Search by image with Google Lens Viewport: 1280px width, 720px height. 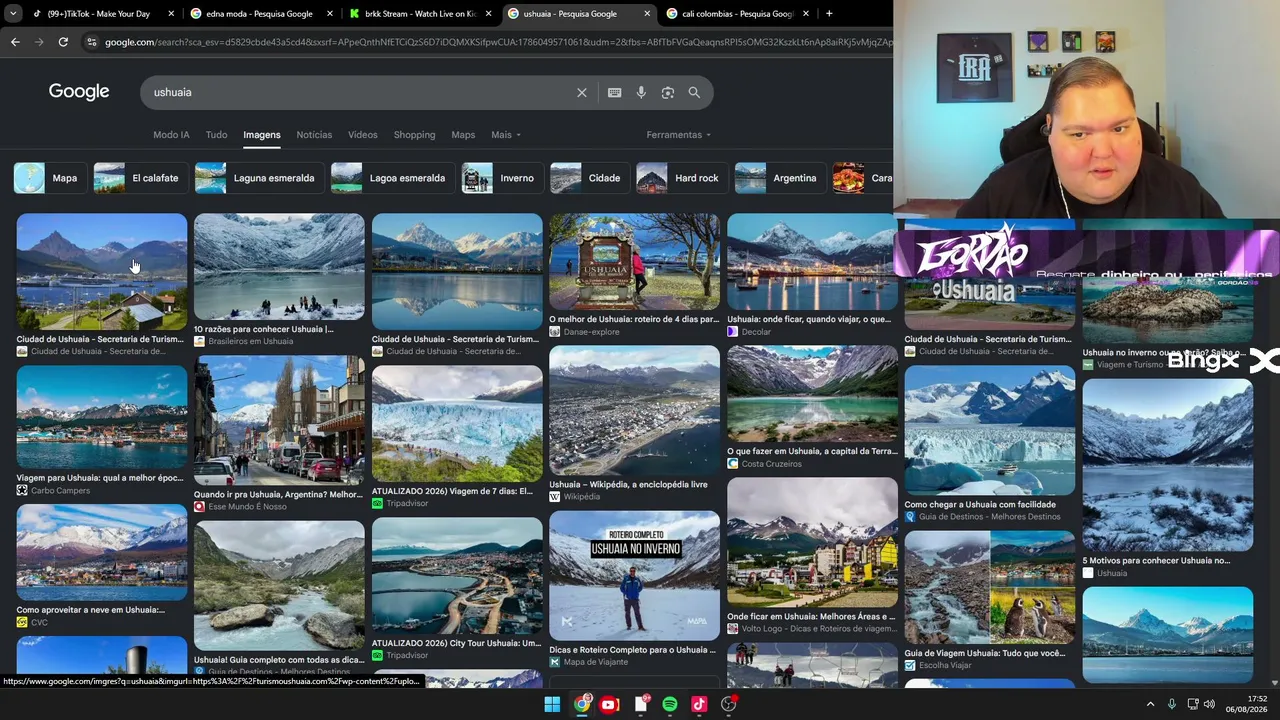coord(668,93)
